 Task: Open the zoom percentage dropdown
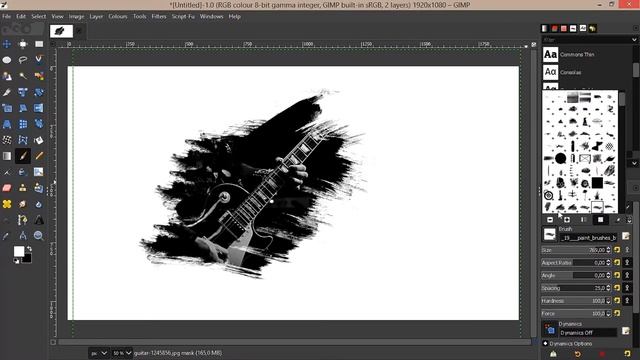click(x=122, y=353)
